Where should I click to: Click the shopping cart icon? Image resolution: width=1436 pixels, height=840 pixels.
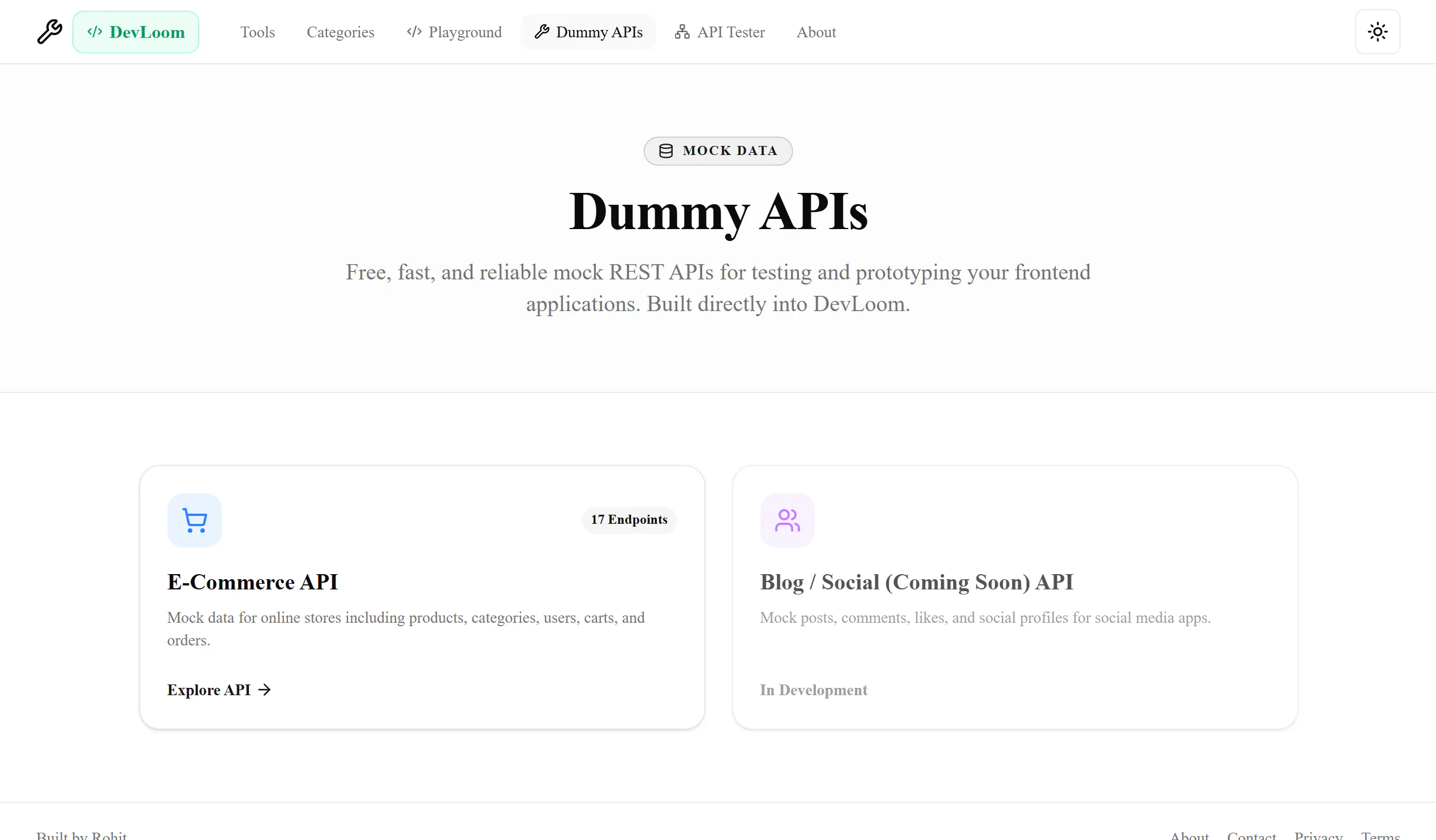(x=194, y=520)
